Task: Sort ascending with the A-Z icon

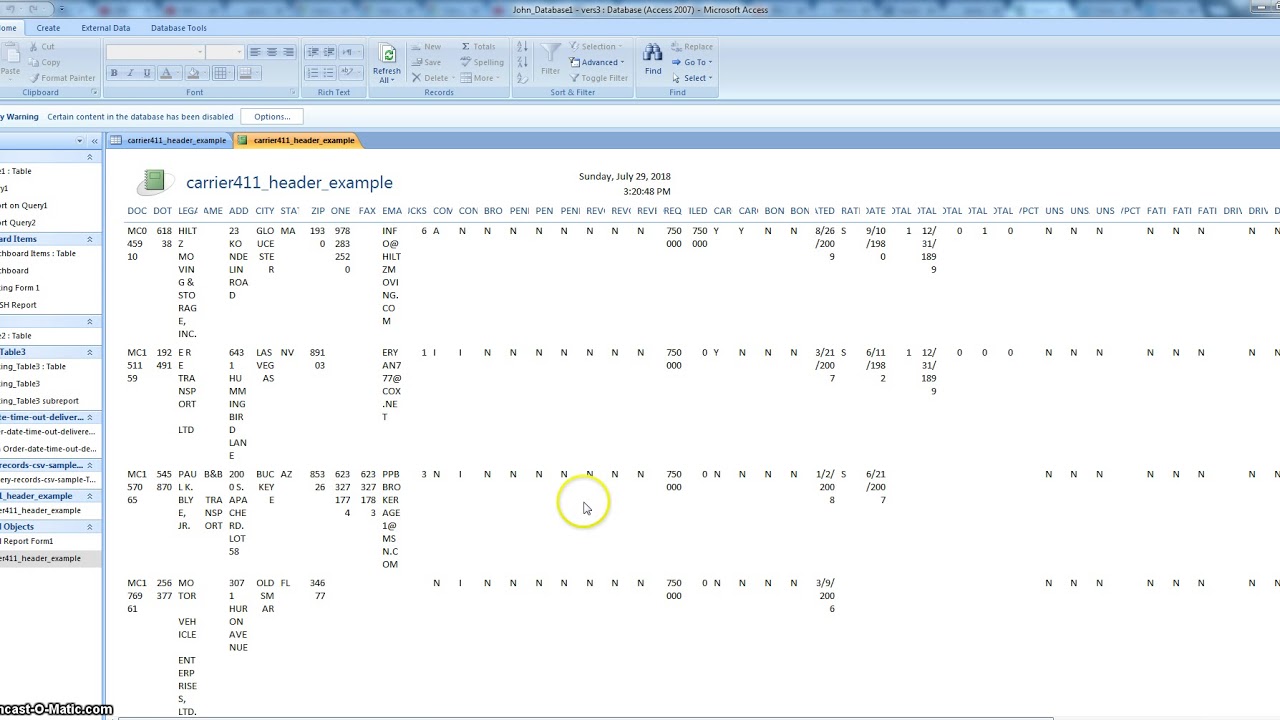Action: [x=522, y=47]
